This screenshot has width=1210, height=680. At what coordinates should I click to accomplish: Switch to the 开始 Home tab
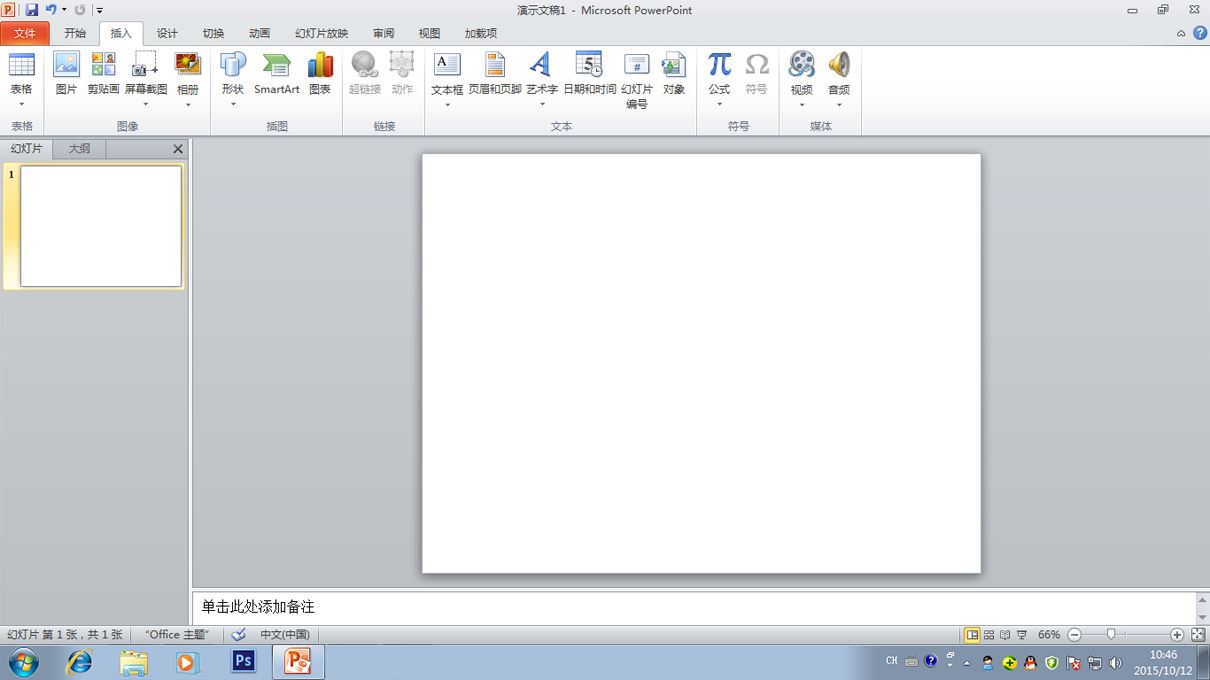coord(75,33)
